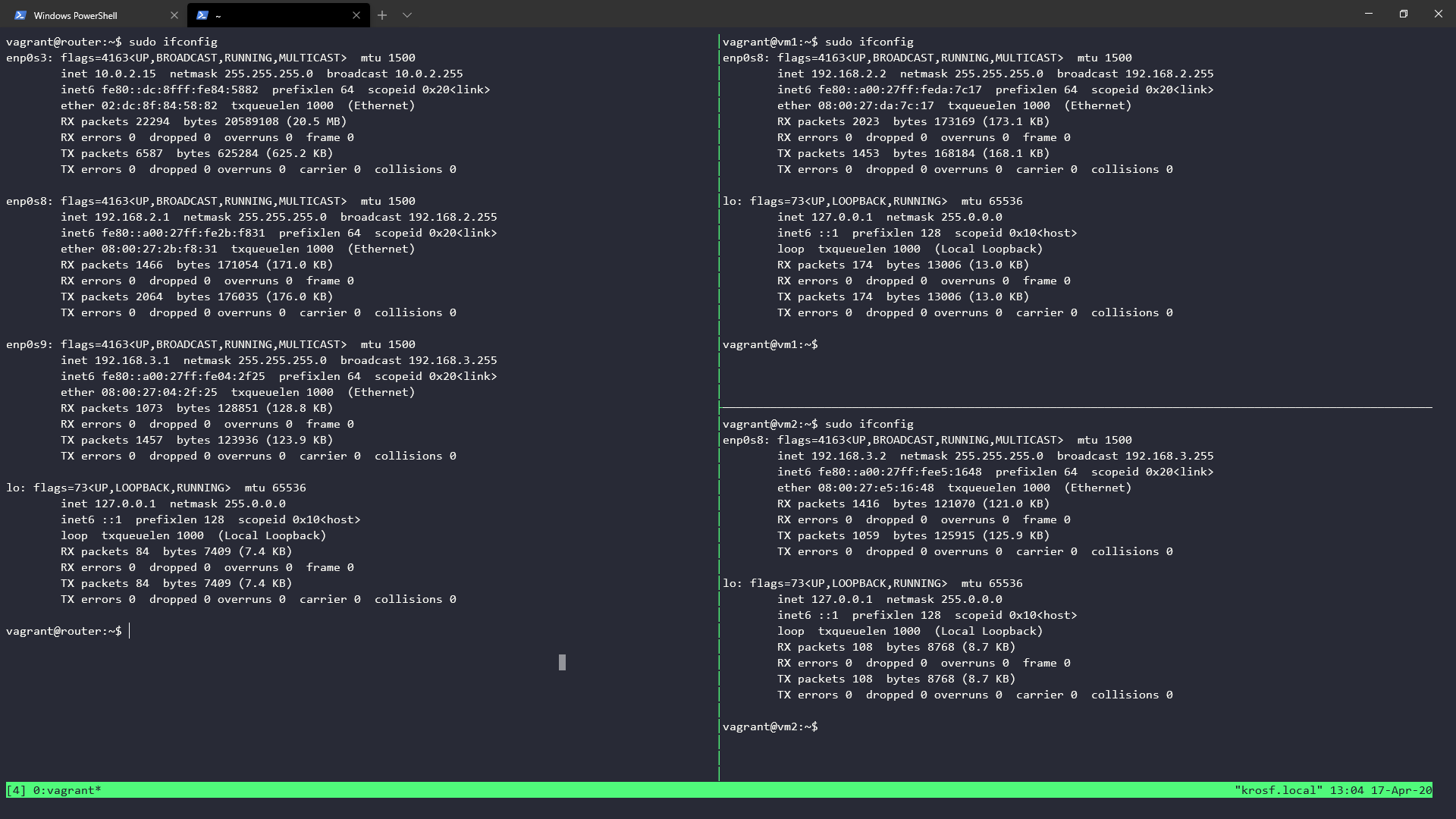Screen dimensions: 1456x819
Task: Click tmux window entry 0:vagrant*
Action: point(67,790)
